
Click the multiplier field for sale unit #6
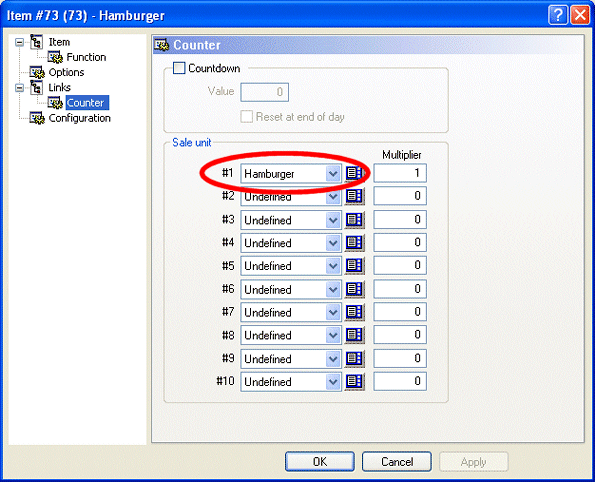coord(400,289)
